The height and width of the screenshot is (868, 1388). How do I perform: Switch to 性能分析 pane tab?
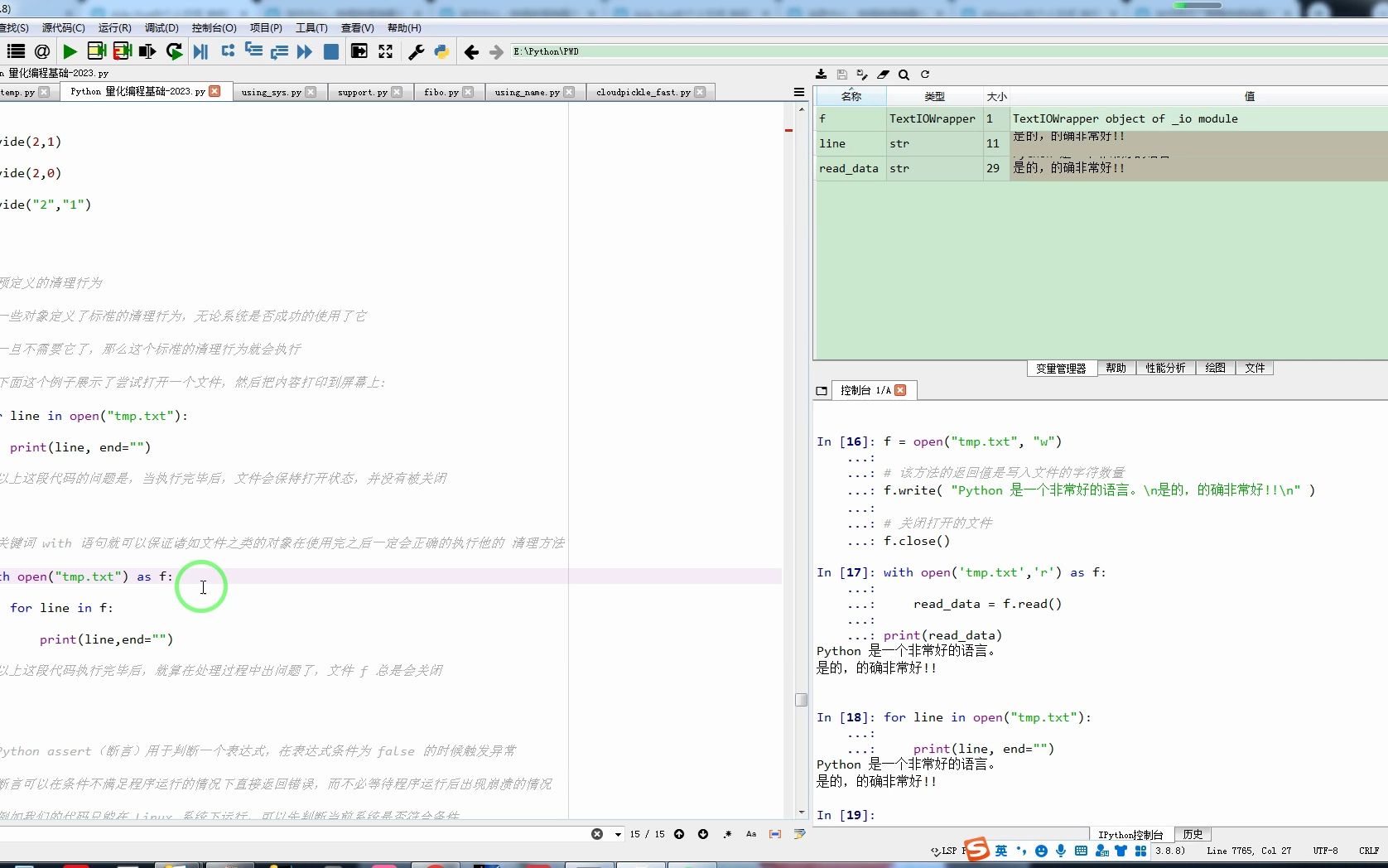(1165, 368)
